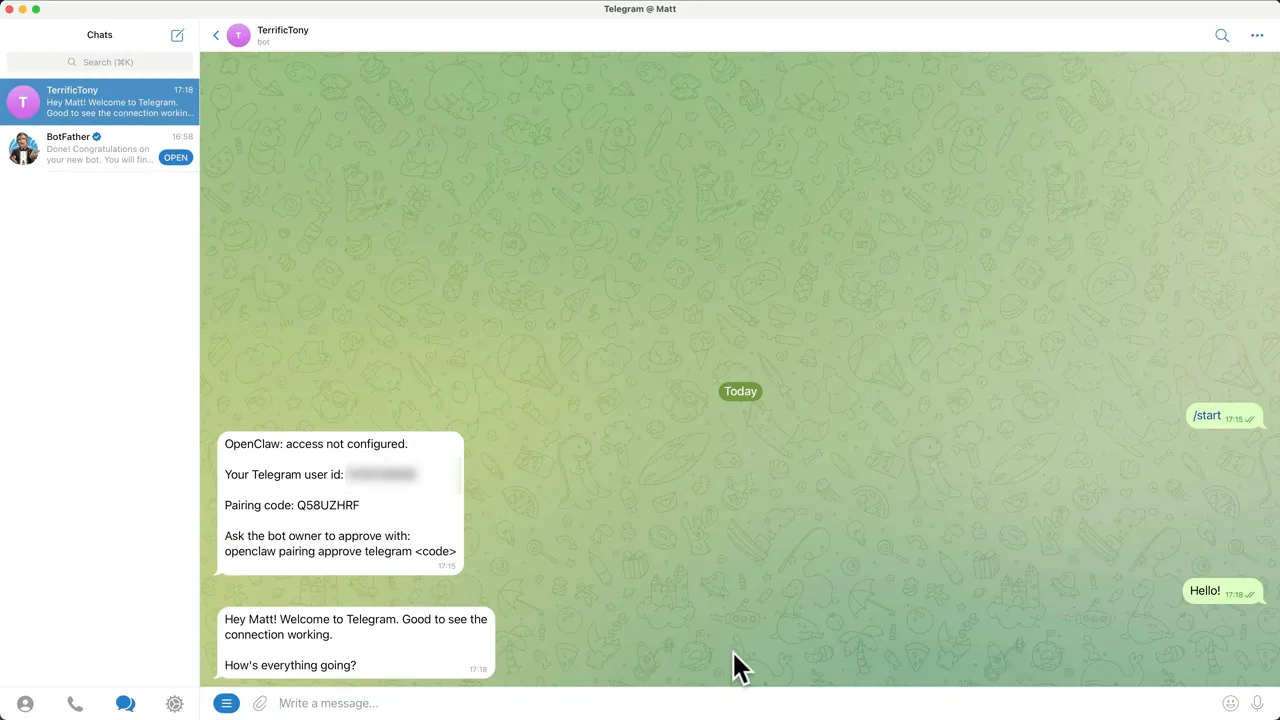Click the BotFather verified badge

97,136
